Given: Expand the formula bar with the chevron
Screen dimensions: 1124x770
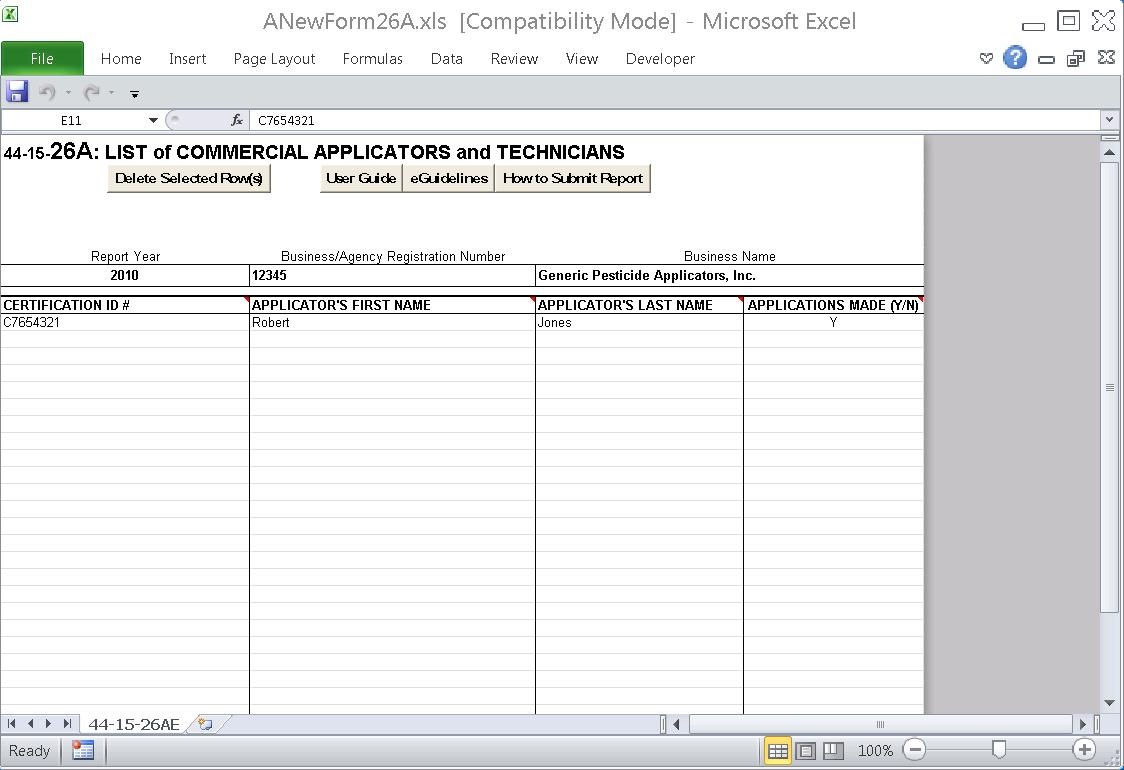Looking at the screenshot, I should click(1110, 120).
